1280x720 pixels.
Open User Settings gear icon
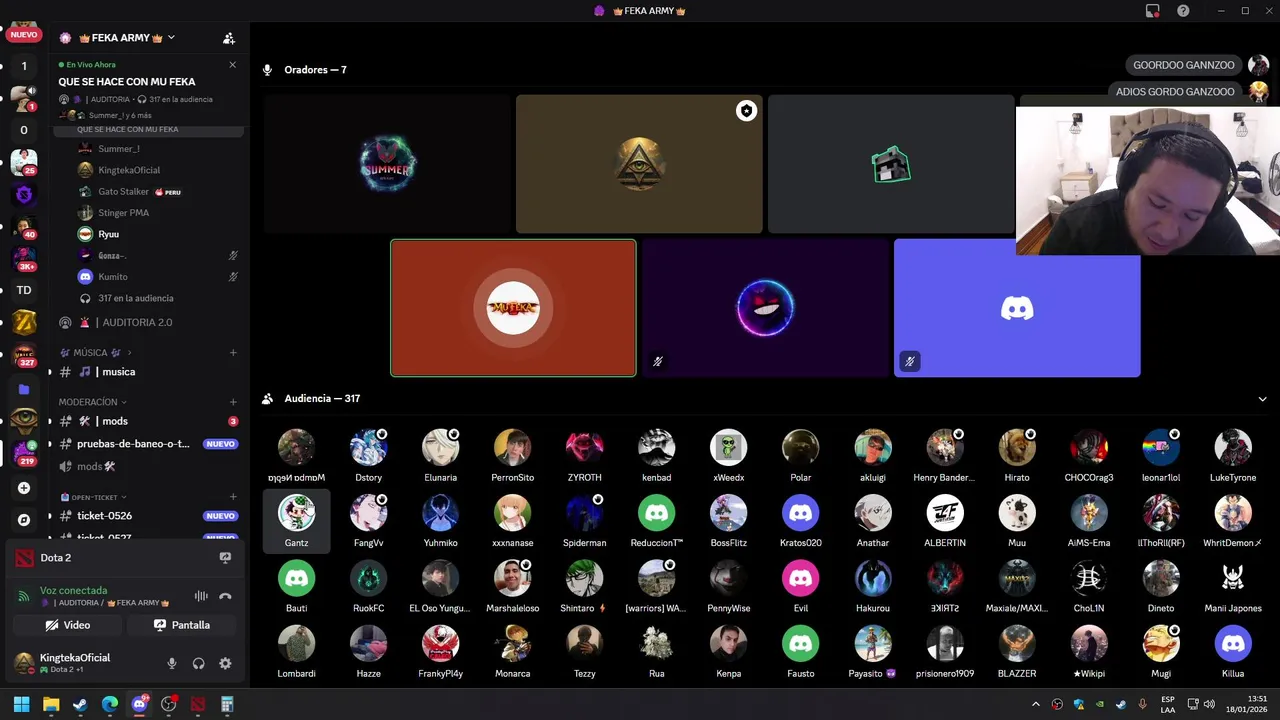tap(225, 663)
